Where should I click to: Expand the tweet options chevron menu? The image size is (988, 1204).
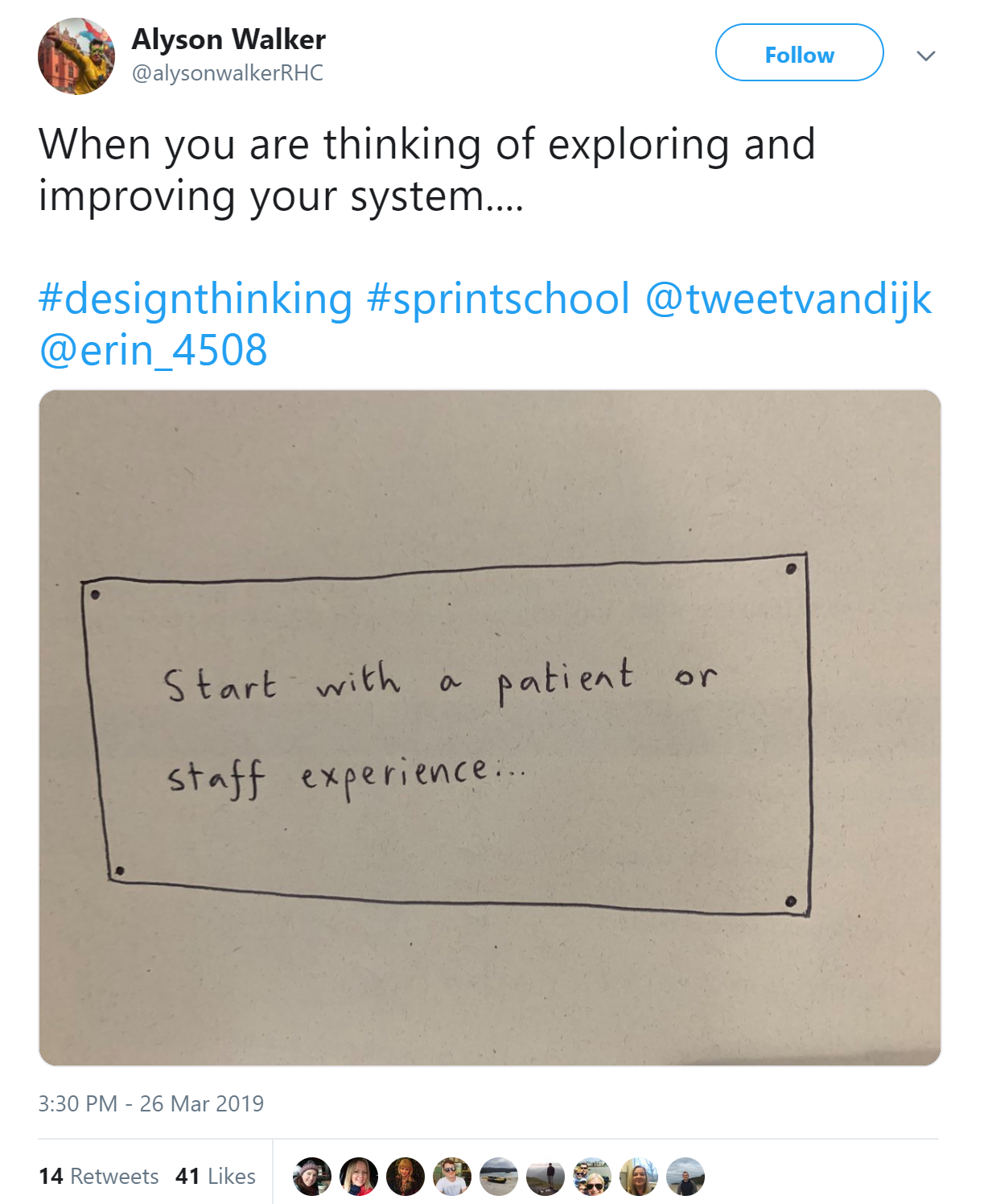(x=926, y=56)
